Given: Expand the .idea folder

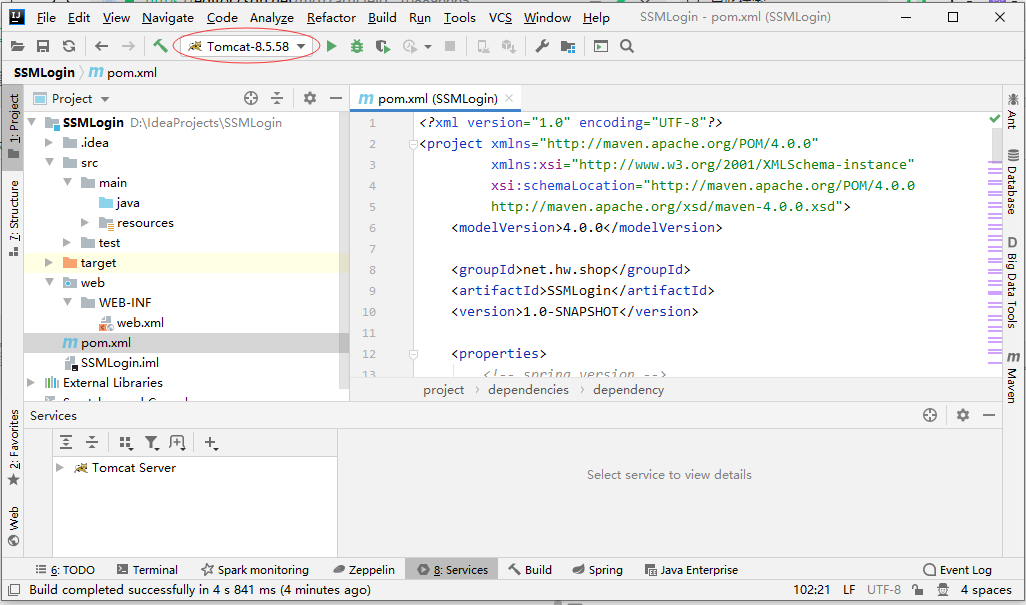Looking at the screenshot, I should point(49,142).
